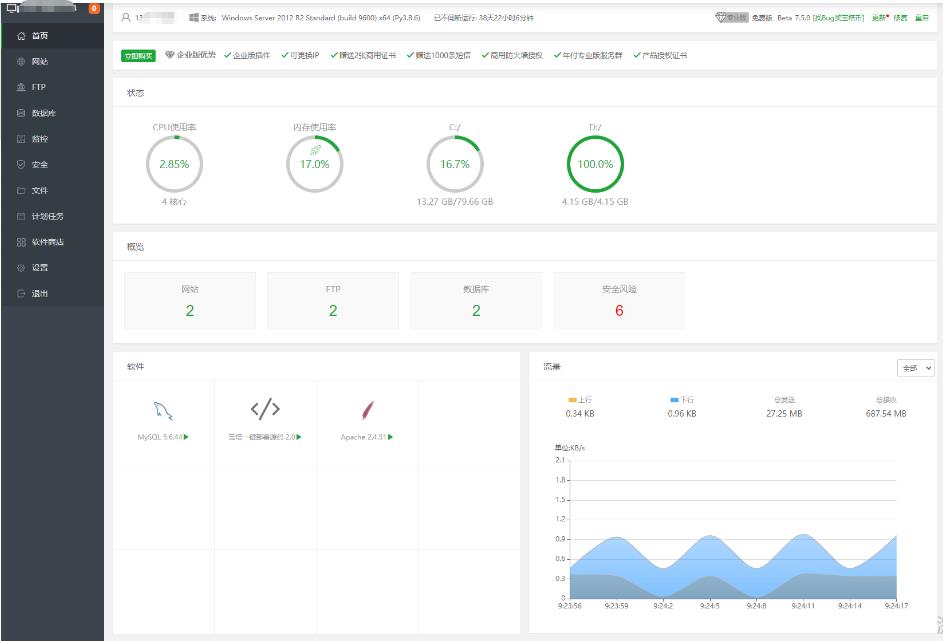The width and height of the screenshot is (943, 641).
Task: Click the Apache feather icon
Action: (366, 409)
